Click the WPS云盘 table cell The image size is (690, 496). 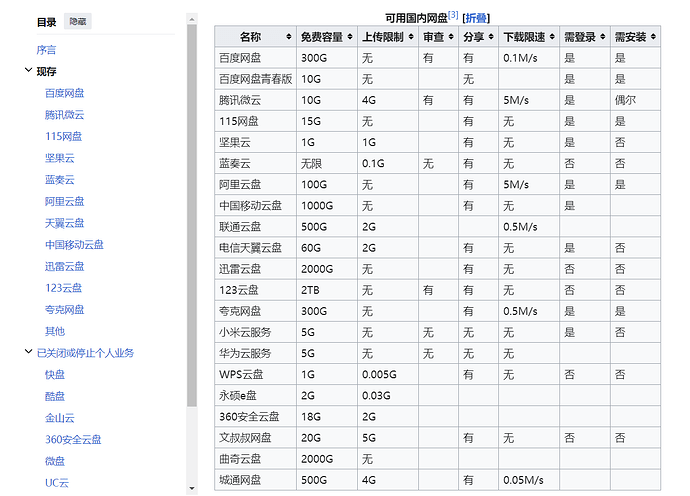255,375
